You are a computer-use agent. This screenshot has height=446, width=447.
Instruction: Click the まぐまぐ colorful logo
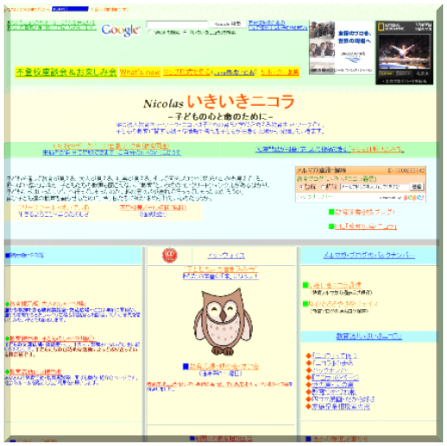point(414,197)
